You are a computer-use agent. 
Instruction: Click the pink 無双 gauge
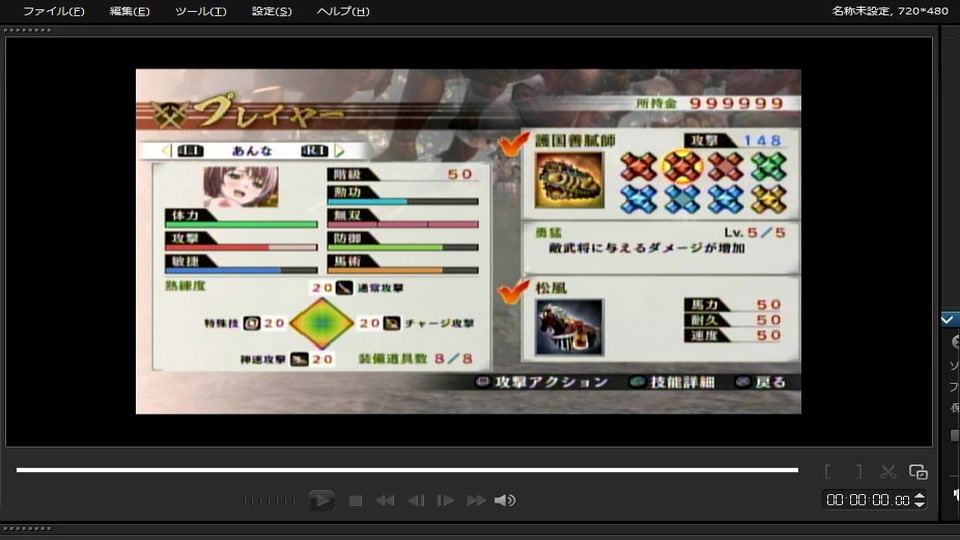[403, 225]
